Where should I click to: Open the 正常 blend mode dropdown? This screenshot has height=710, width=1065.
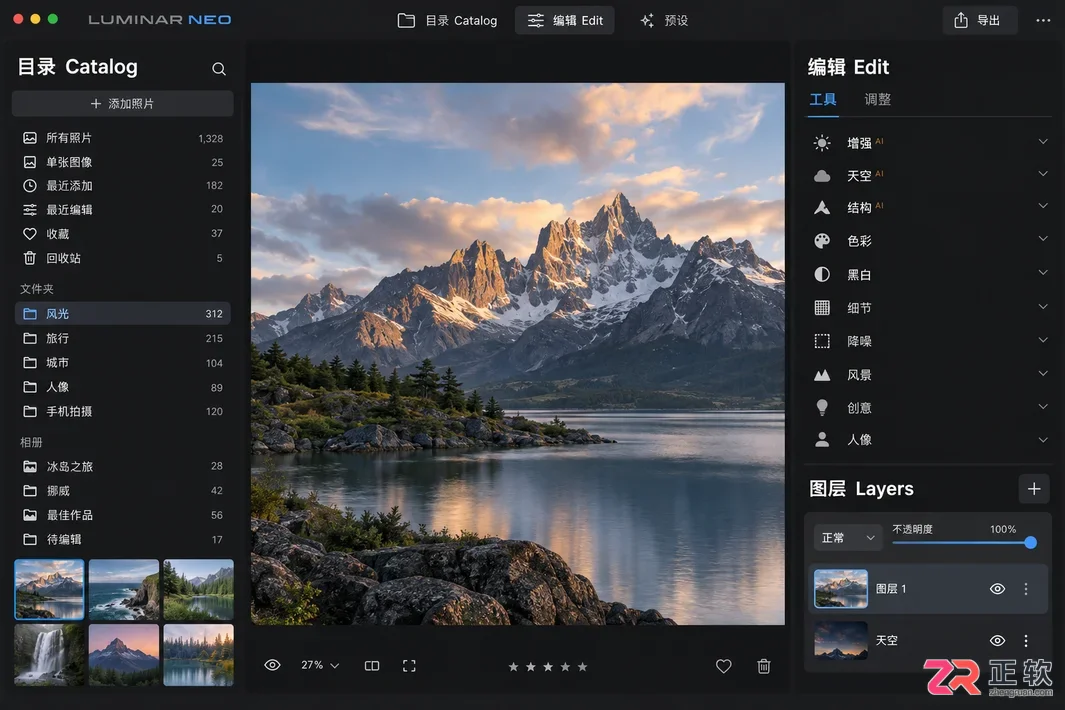coord(847,538)
